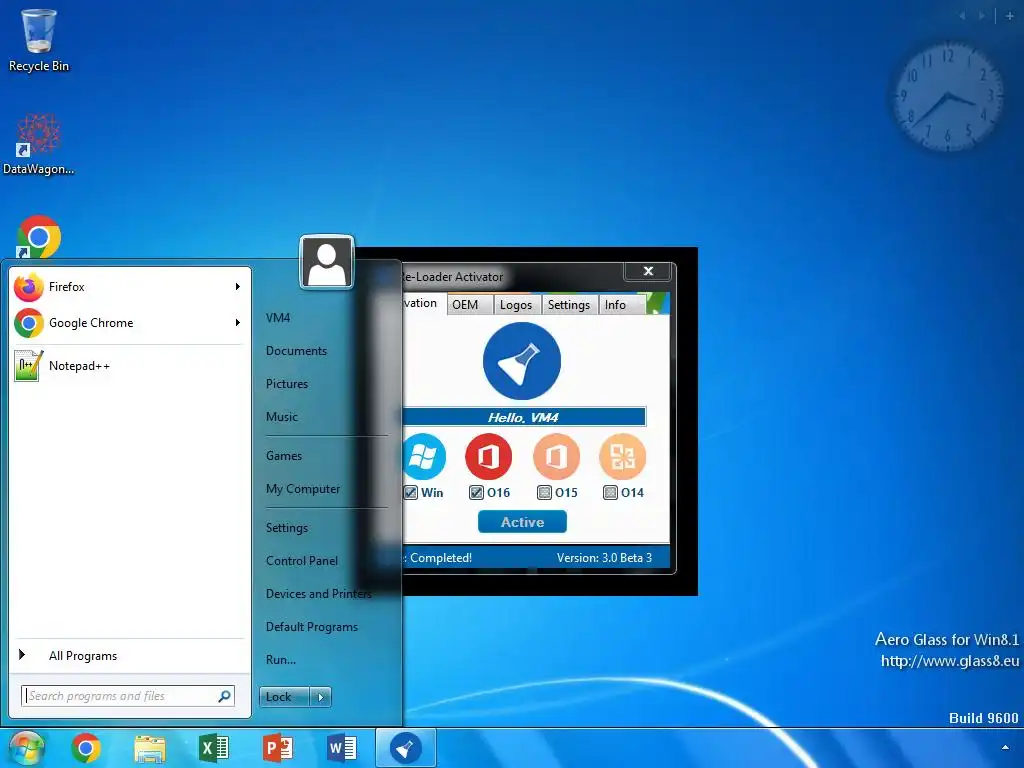Open VM4 user folder
This screenshot has height=768, width=1024.
[x=278, y=318]
